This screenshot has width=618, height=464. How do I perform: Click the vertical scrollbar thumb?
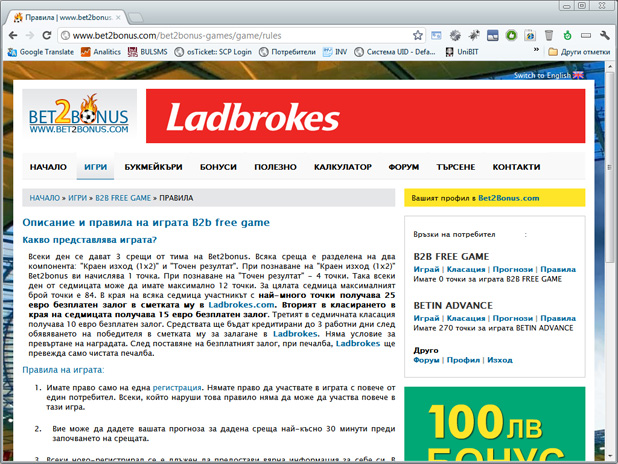point(610,168)
